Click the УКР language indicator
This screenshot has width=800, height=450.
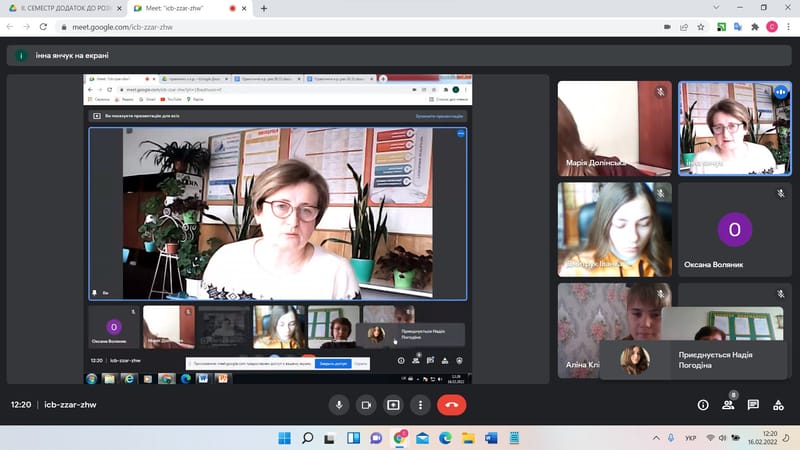[x=690, y=438]
